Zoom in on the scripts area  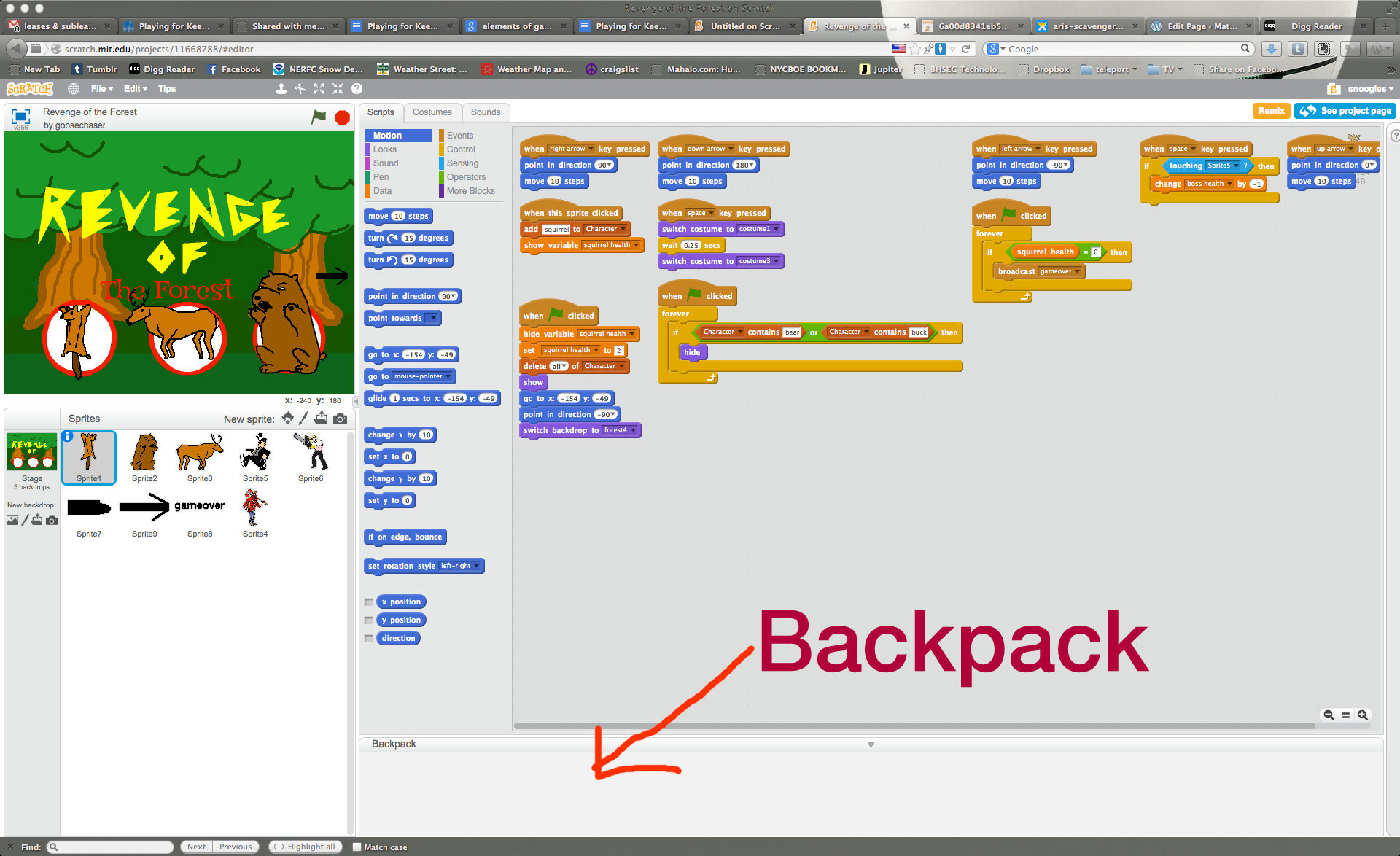coord(1363,715)
